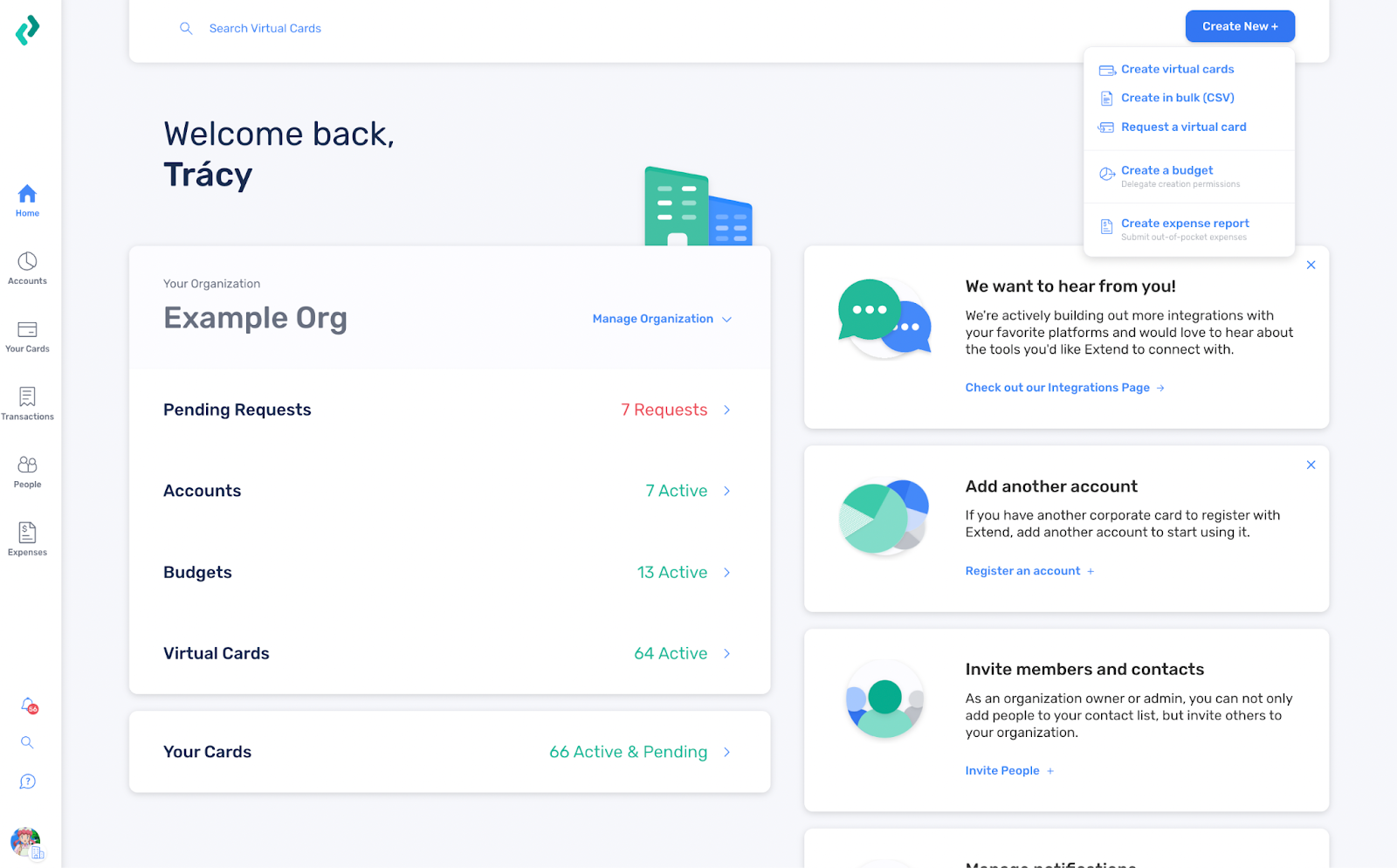Click the plus icon next to Register an account
The width and height of the screenshot is (1397, 868).
(x=1091, y=571)
